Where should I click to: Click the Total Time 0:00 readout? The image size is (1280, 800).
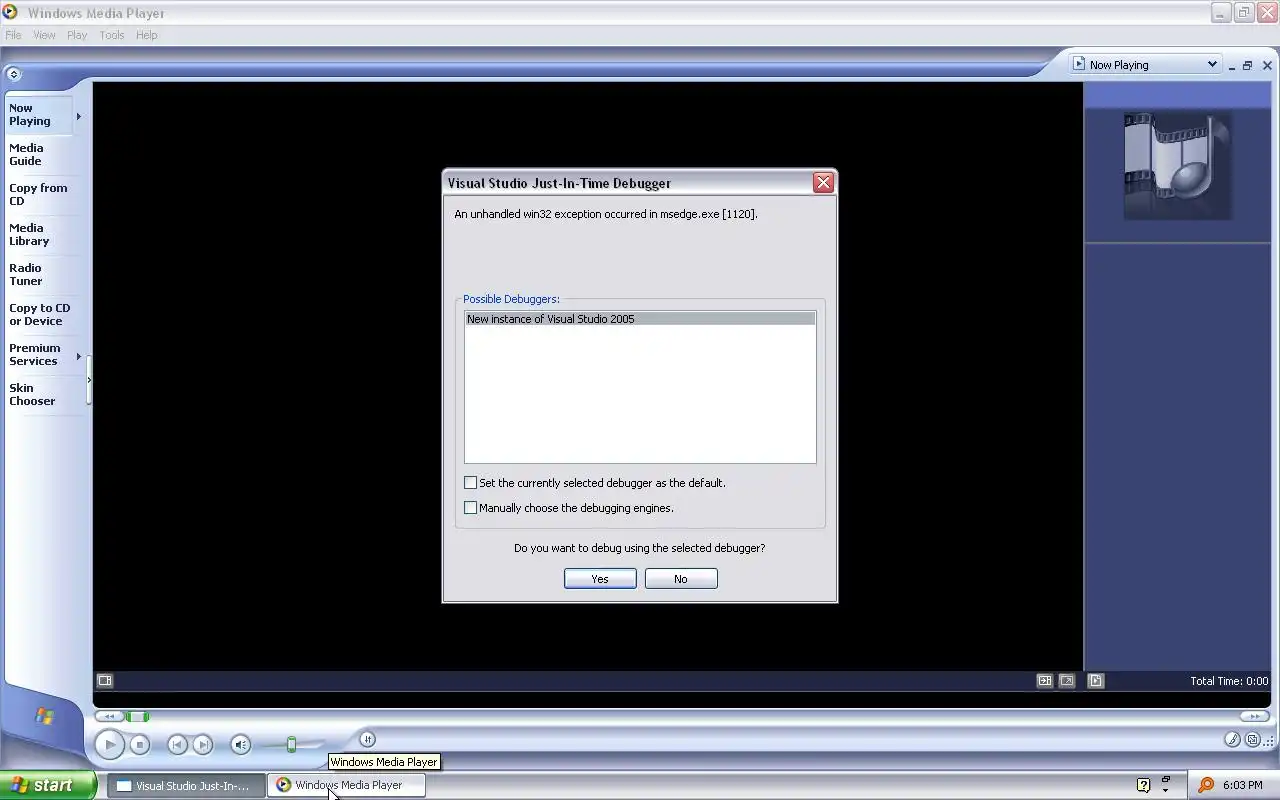coord(1229,681)
